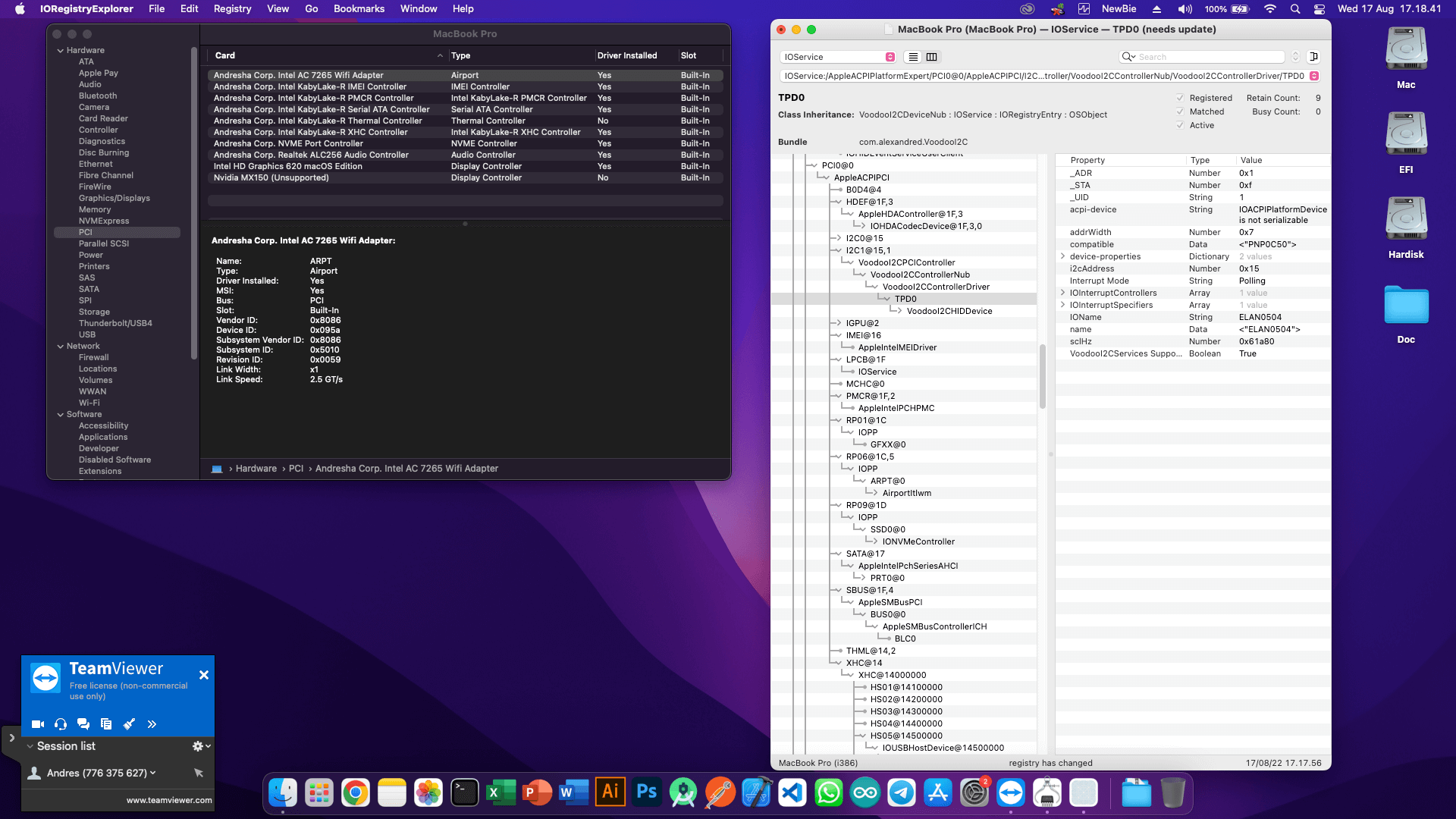
Task: Collapse the TeamViewer Session list
Action: 30,746
